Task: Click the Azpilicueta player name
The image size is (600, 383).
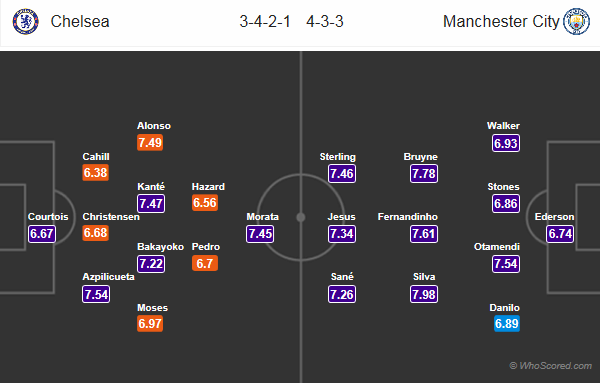Action: tap(108, 277)
